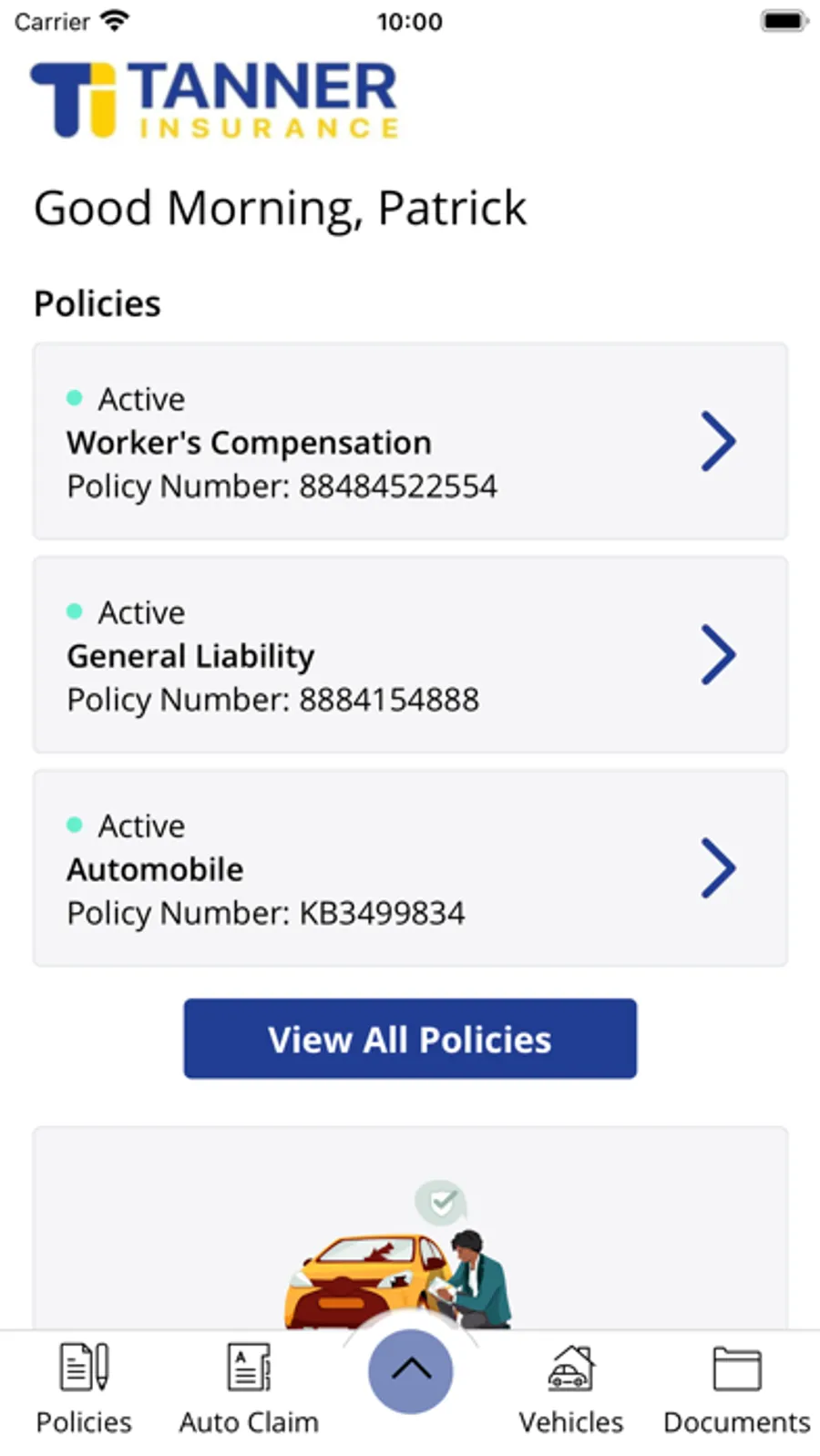Tap the green checkmark shield above car
The image size is (820, 1456).
(x=442, y=1204)
